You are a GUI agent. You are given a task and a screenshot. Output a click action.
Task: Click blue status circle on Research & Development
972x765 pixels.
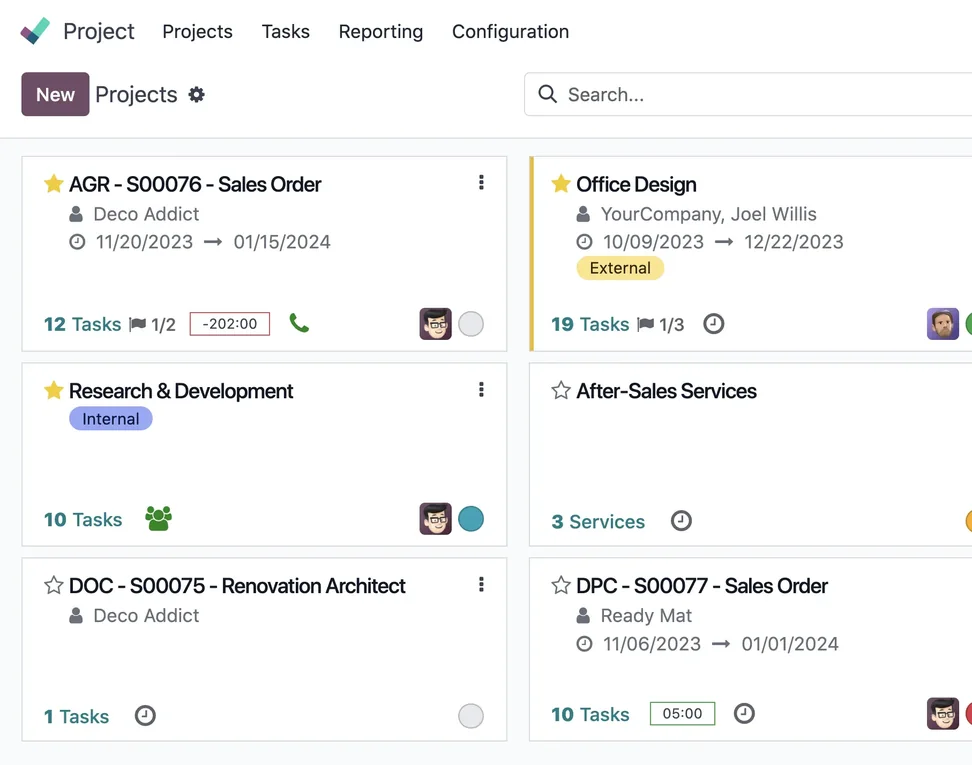coord(471,519)
